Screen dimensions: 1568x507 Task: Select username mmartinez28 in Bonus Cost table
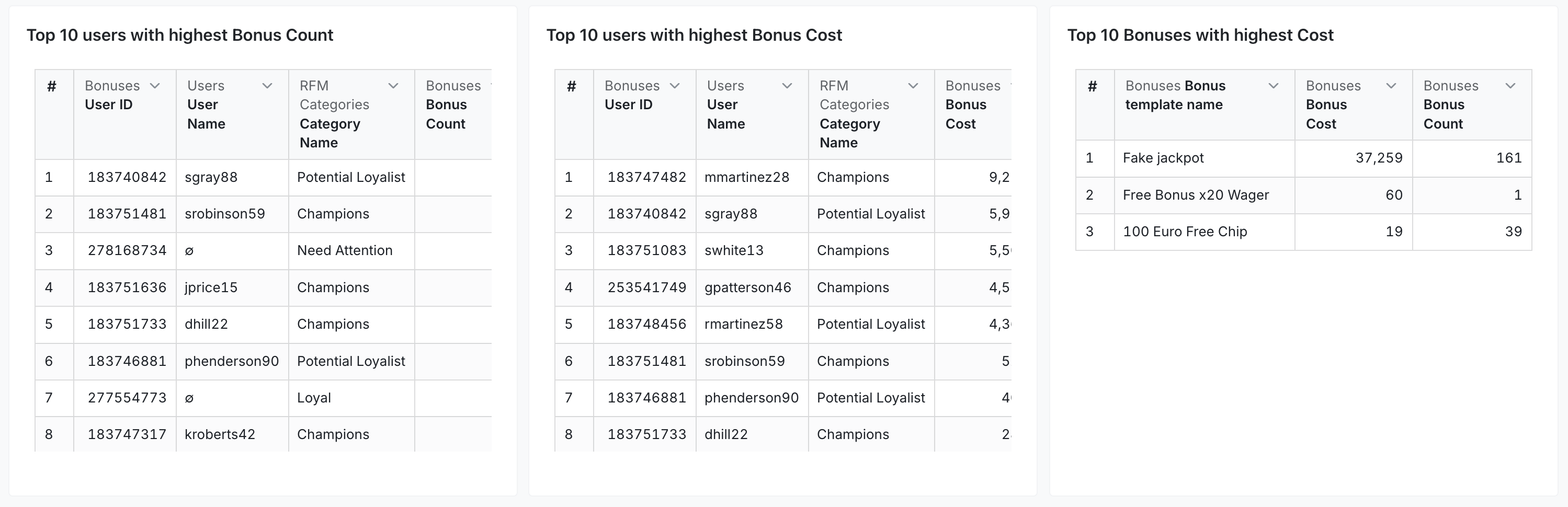tap(746, 178)
